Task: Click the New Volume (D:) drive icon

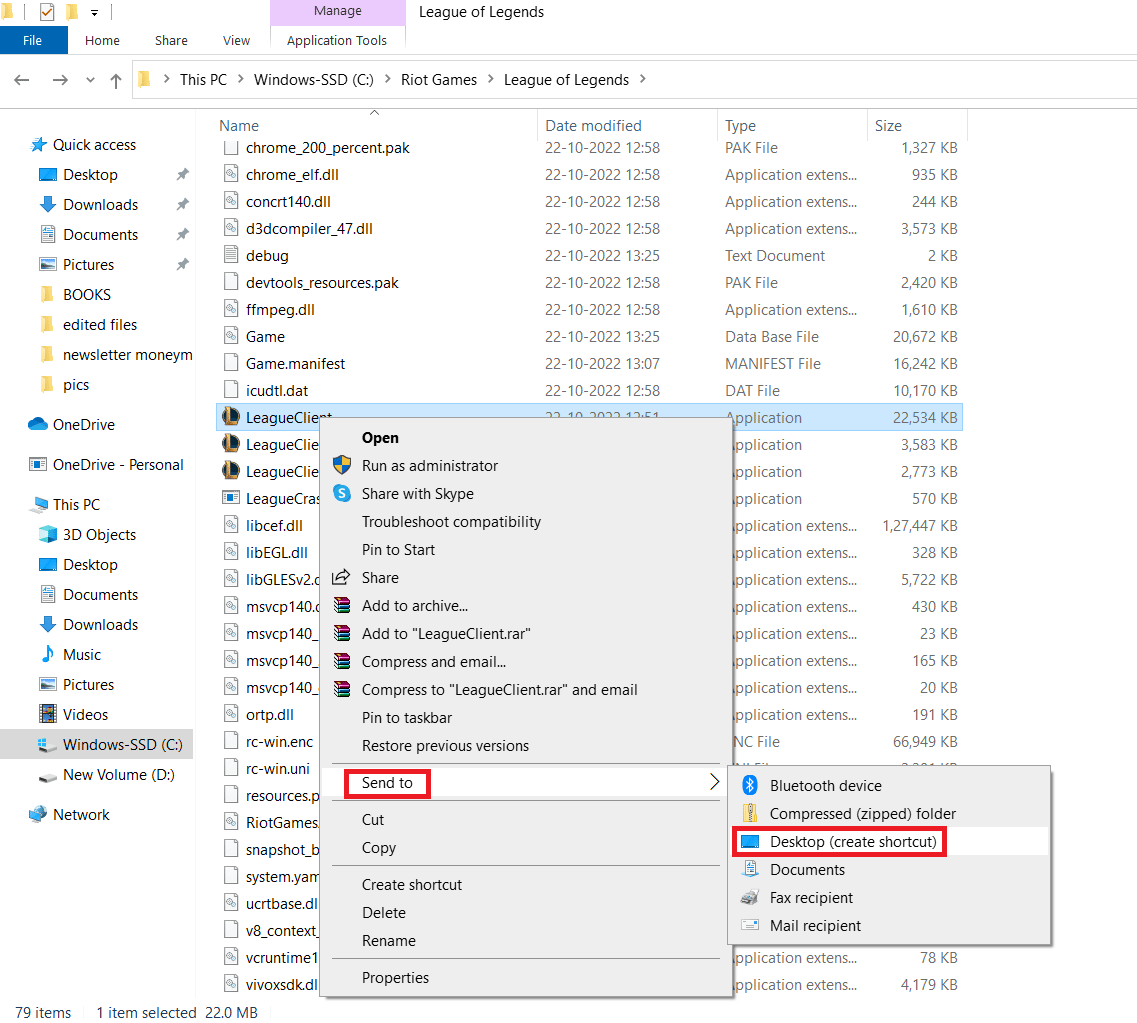Action: (48, 776)
